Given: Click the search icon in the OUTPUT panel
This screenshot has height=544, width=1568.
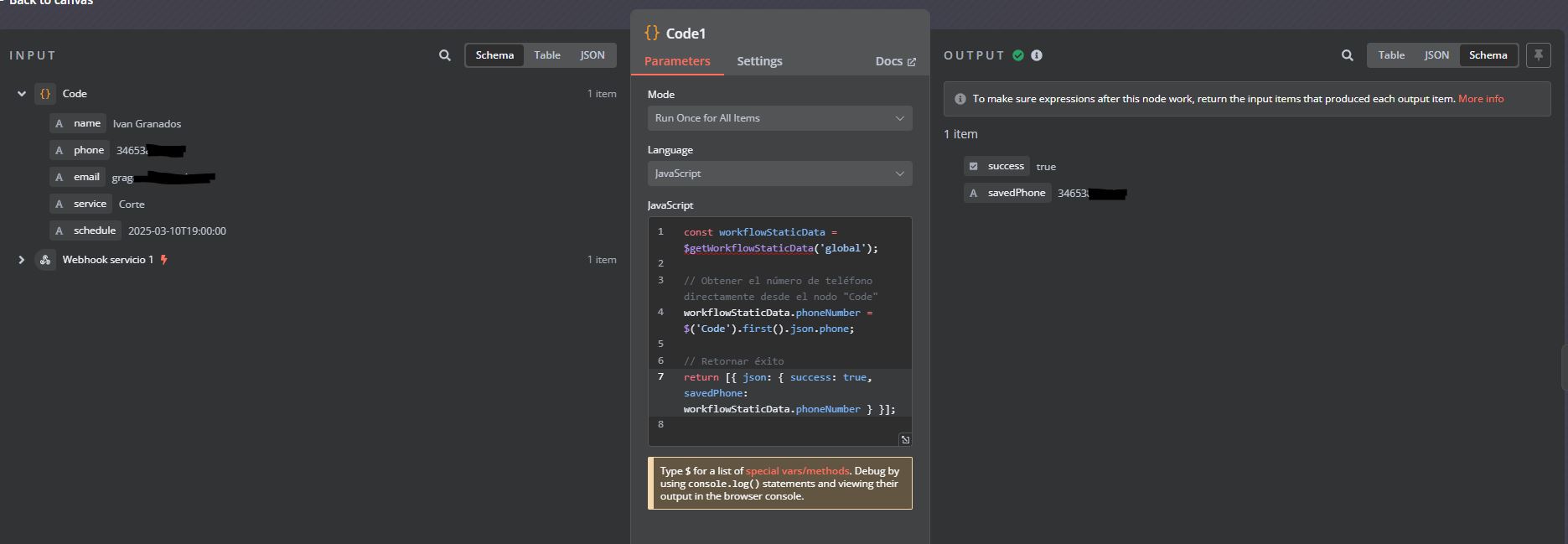Looking at the screenshot, I should (1347, 55).
